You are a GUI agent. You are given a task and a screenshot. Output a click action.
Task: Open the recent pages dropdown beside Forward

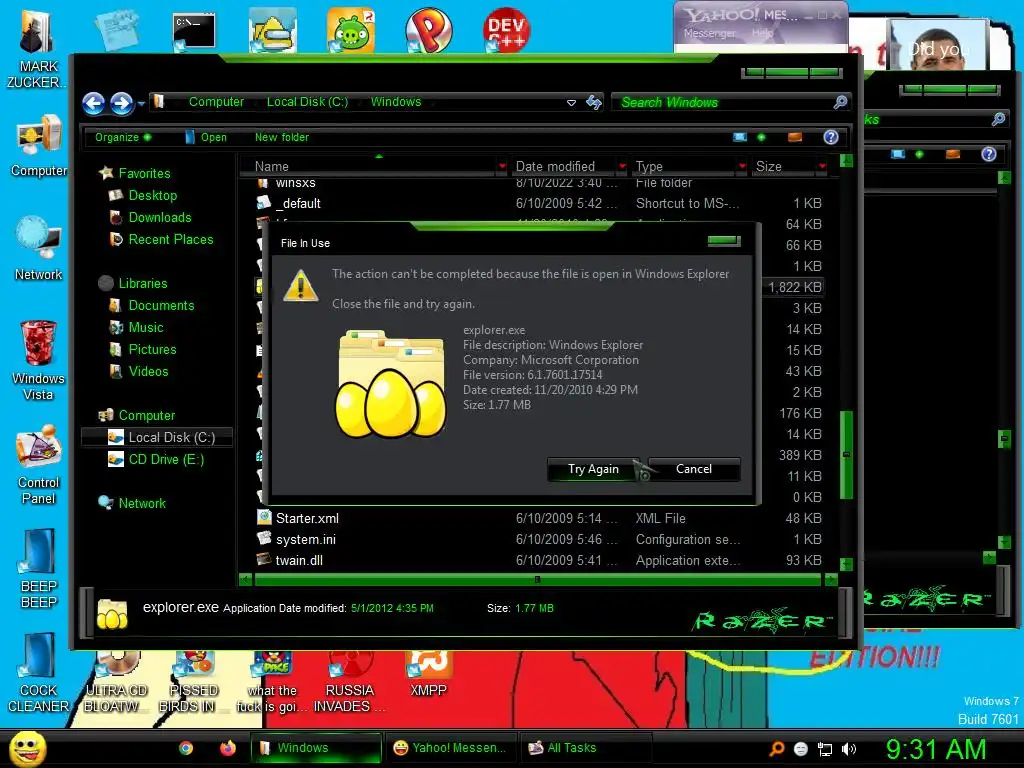pos(141,103)
